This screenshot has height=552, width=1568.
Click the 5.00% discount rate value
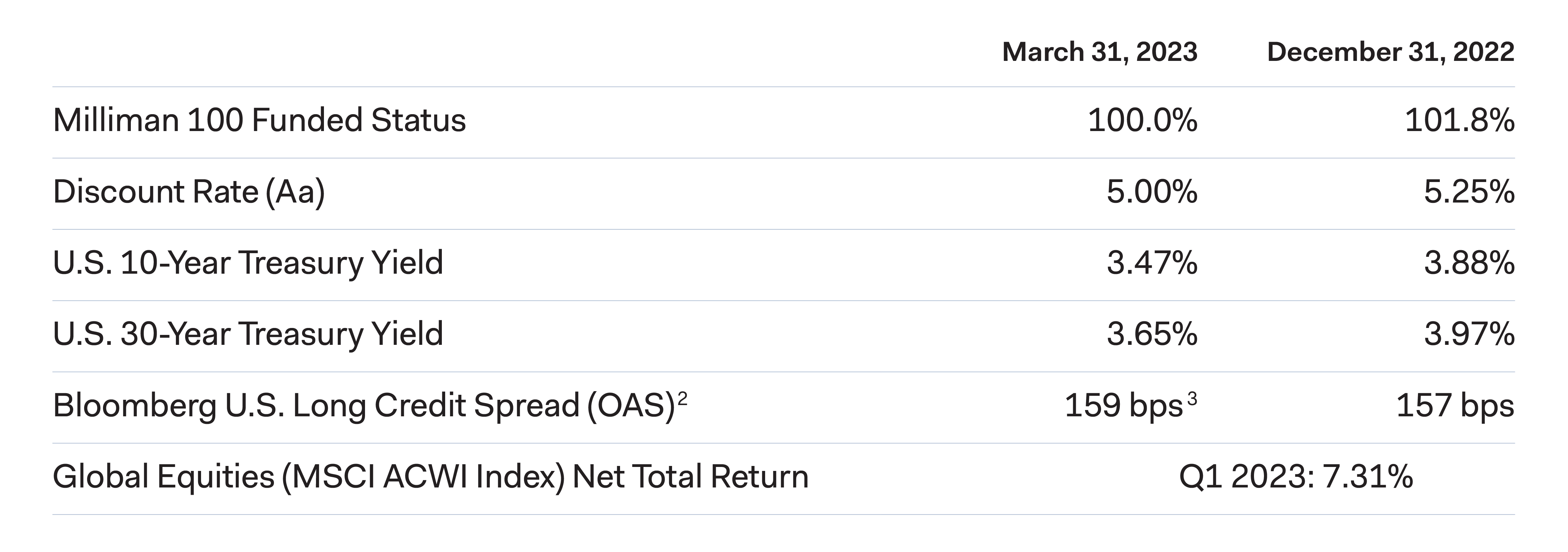point(1152,192)
